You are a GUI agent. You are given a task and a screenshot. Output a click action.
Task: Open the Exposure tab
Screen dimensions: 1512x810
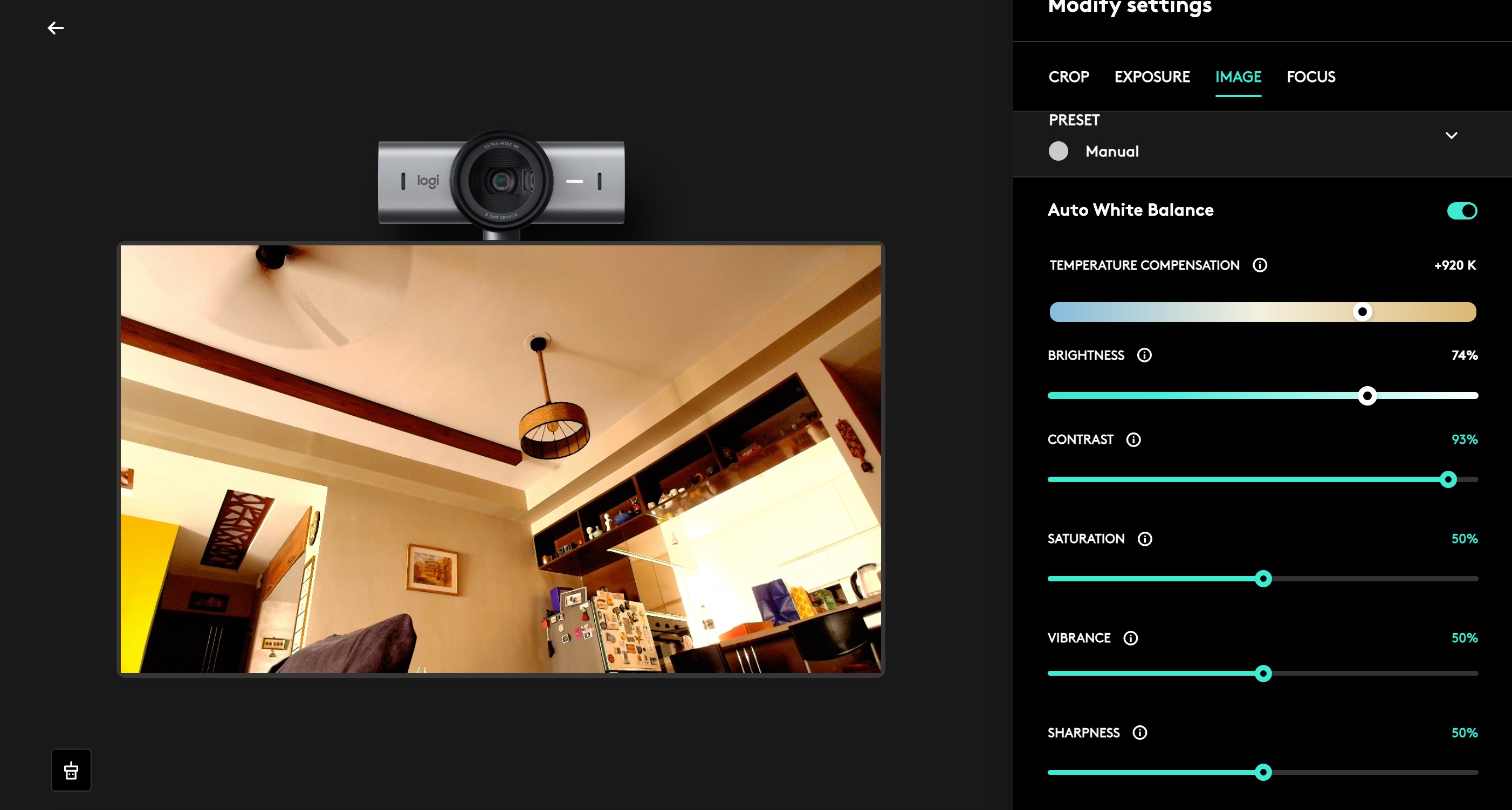pyautogui.click(x=1152, y=77)
